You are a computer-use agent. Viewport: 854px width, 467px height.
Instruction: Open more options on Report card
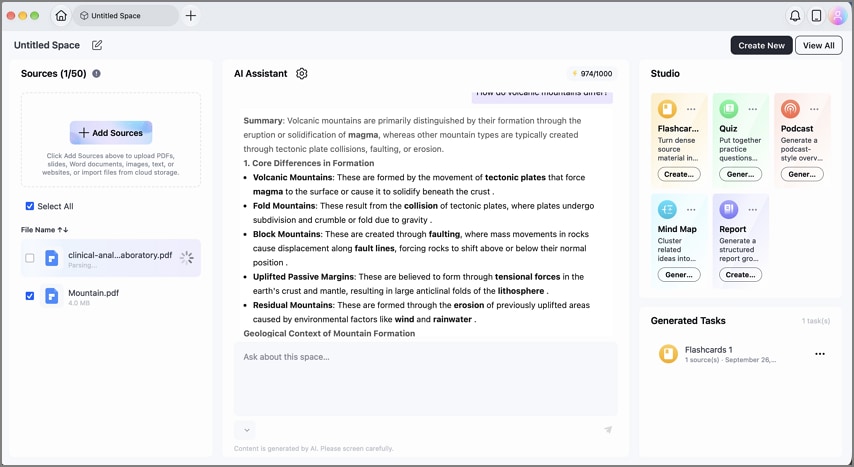click(x=753, y=209)
